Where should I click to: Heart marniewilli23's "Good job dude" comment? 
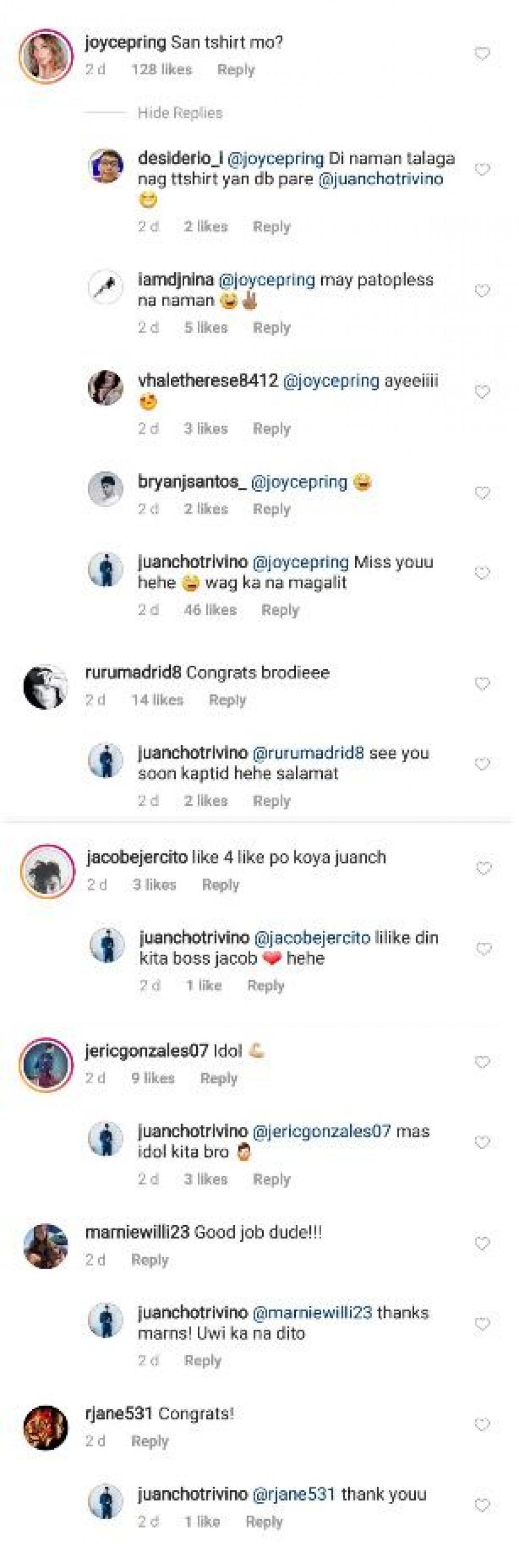click(482, 1243)
